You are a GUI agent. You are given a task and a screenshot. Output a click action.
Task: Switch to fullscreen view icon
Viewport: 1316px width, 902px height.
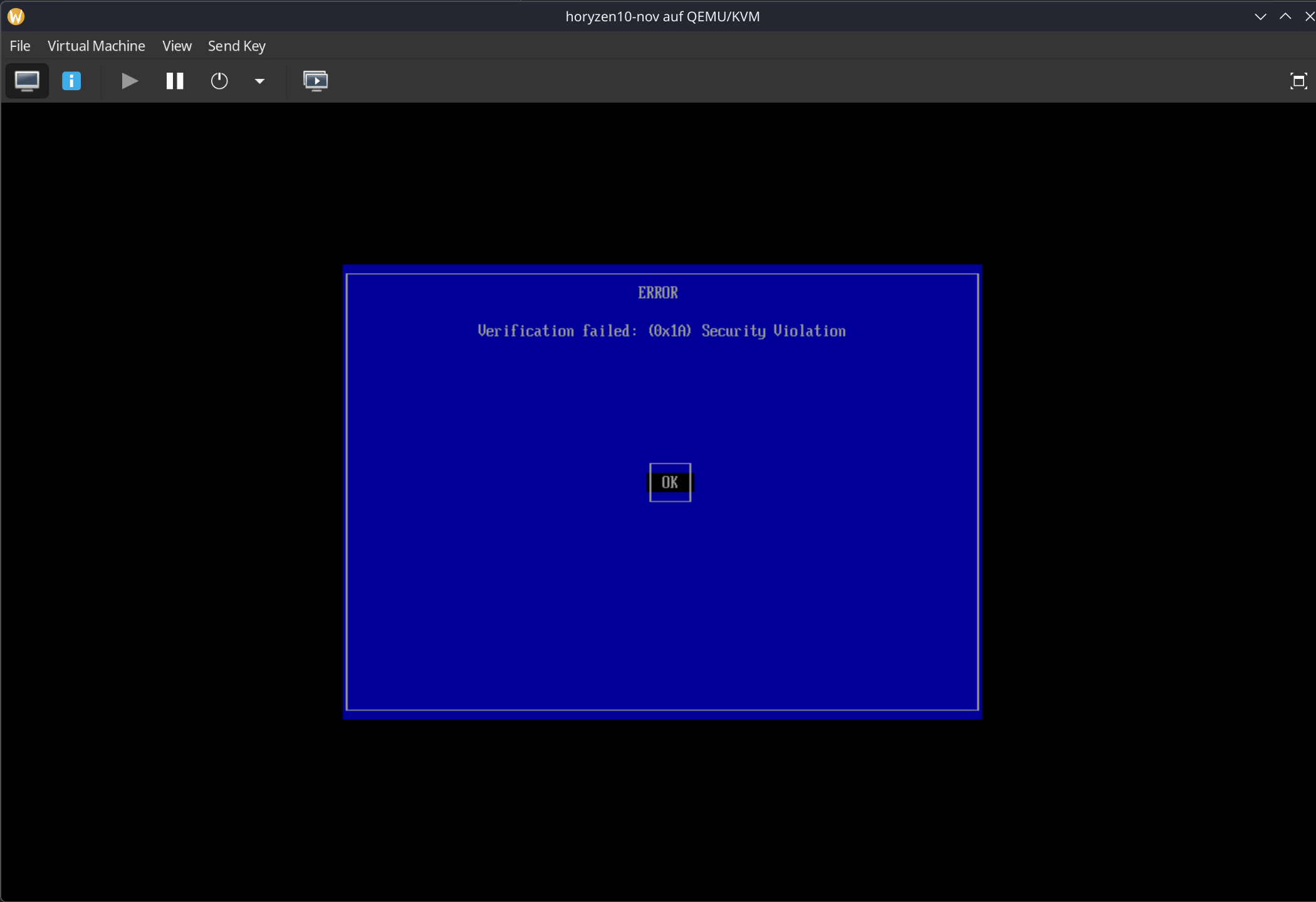click(x=1298, y=81)
